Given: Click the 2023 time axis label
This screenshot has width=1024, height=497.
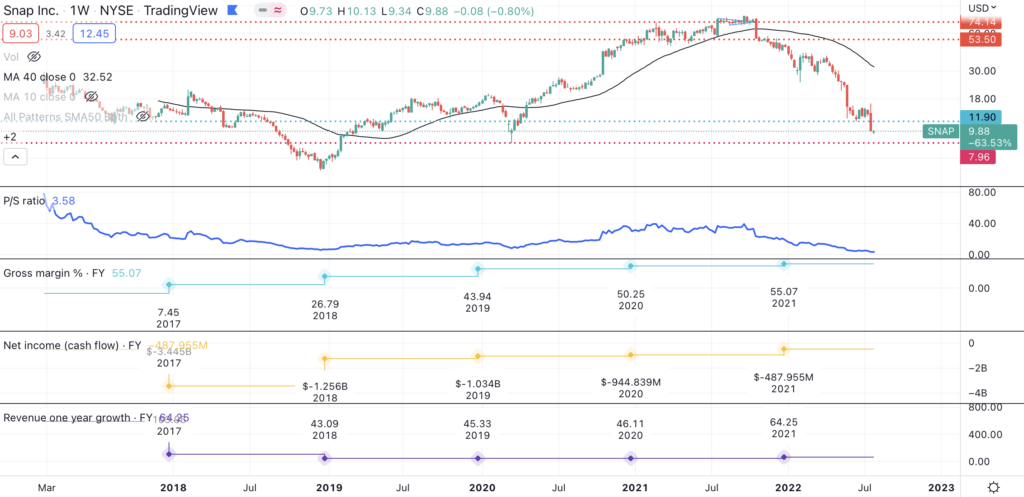Looking at the screenshot, I should point(941,487).
